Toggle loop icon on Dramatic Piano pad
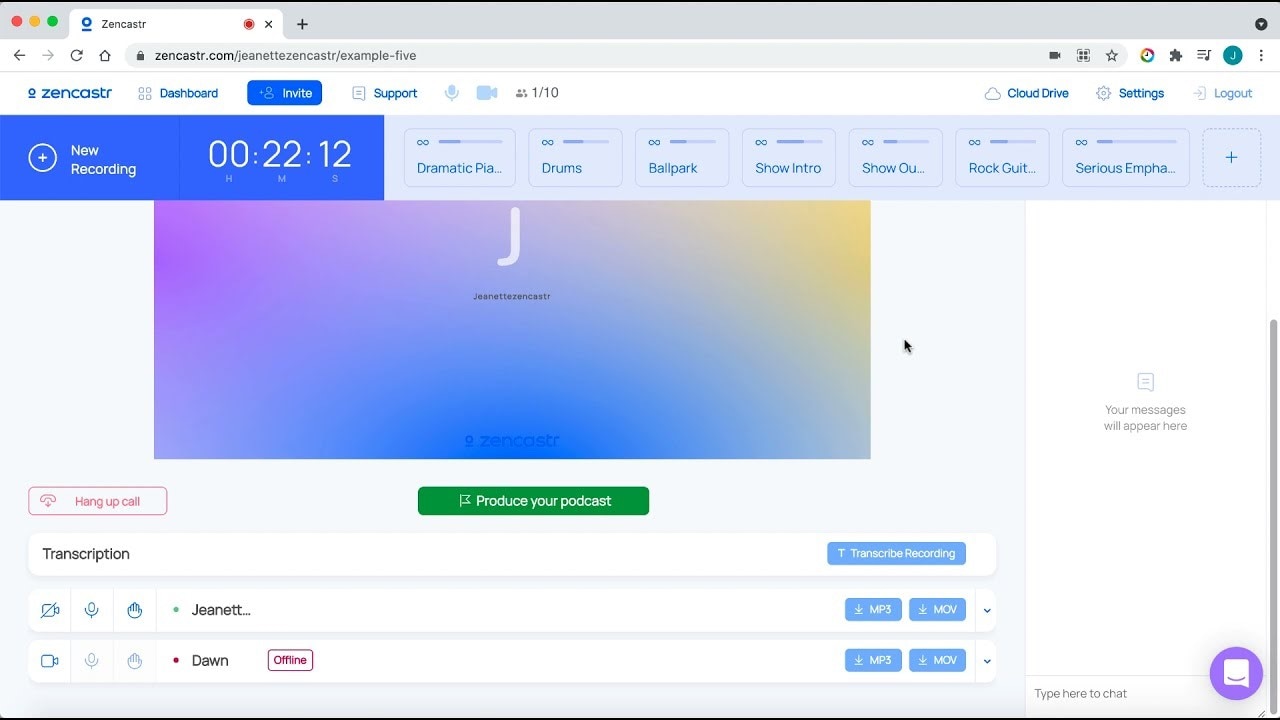 (x=423, y=142)
